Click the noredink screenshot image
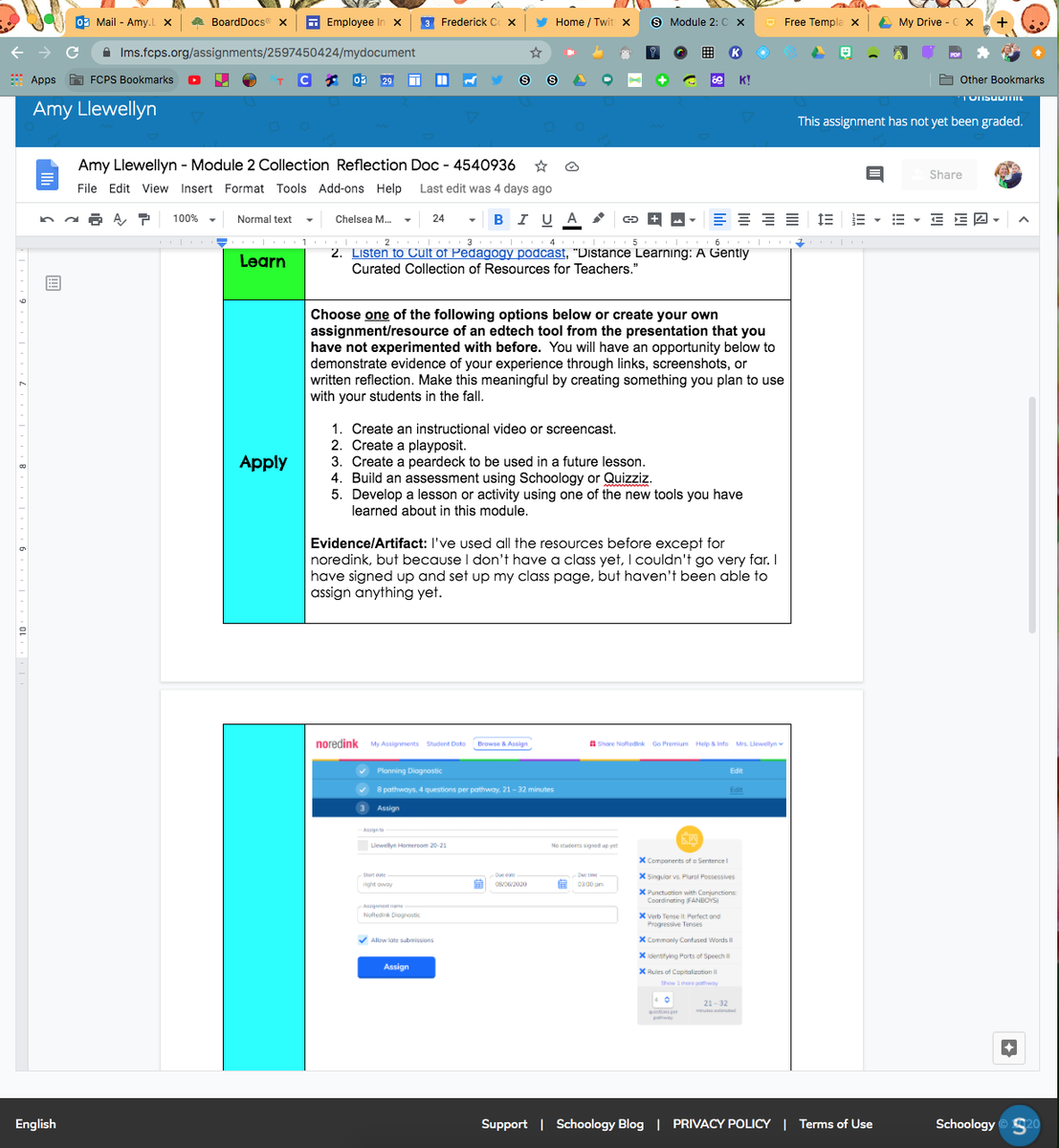The width and height of the screenshot is (1059, 1148). (549, 881)
